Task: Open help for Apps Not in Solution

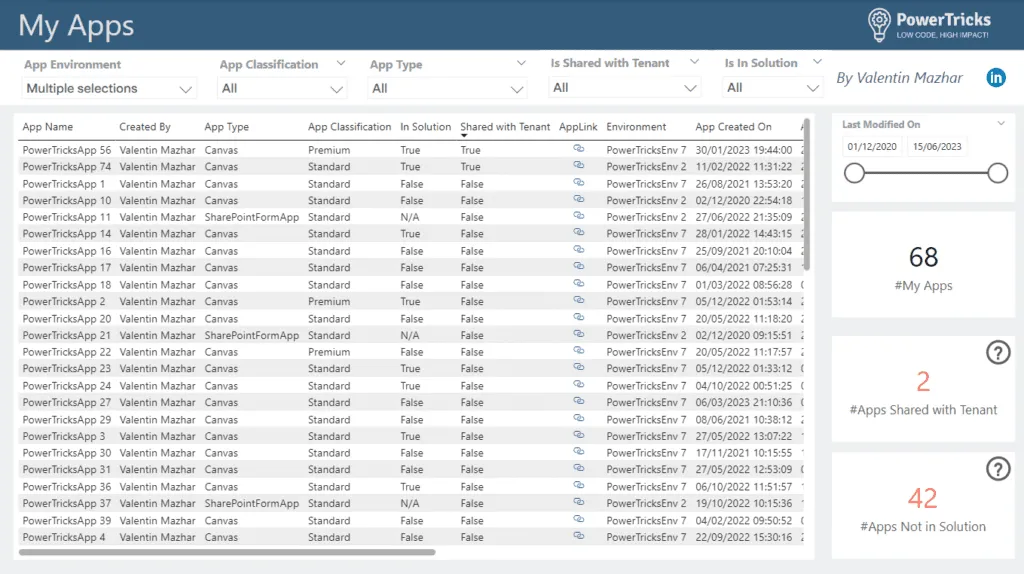Action: (998, 469)
